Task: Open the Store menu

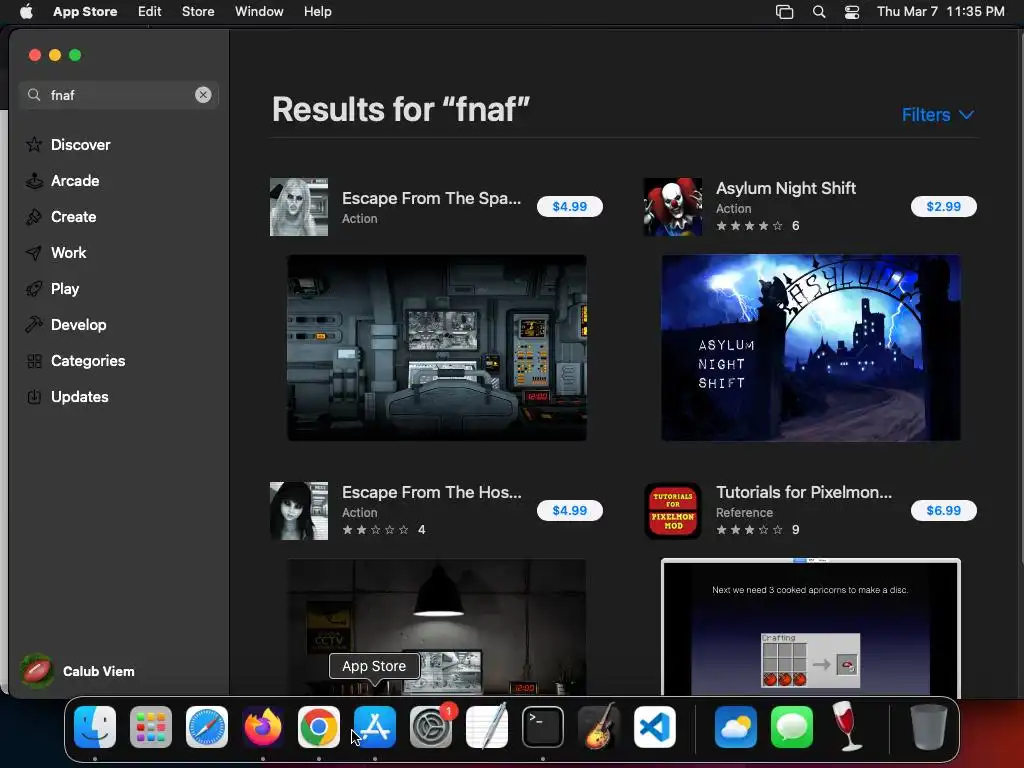Action: coord(198,12)
